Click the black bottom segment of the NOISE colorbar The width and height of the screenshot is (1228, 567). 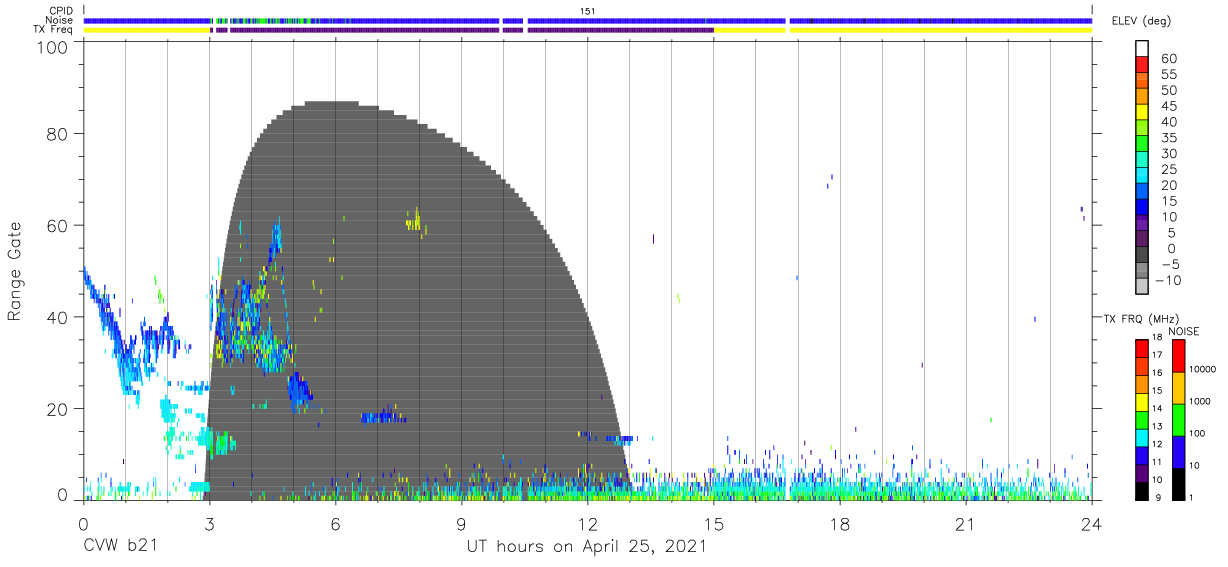click(x=1178, y=484)
